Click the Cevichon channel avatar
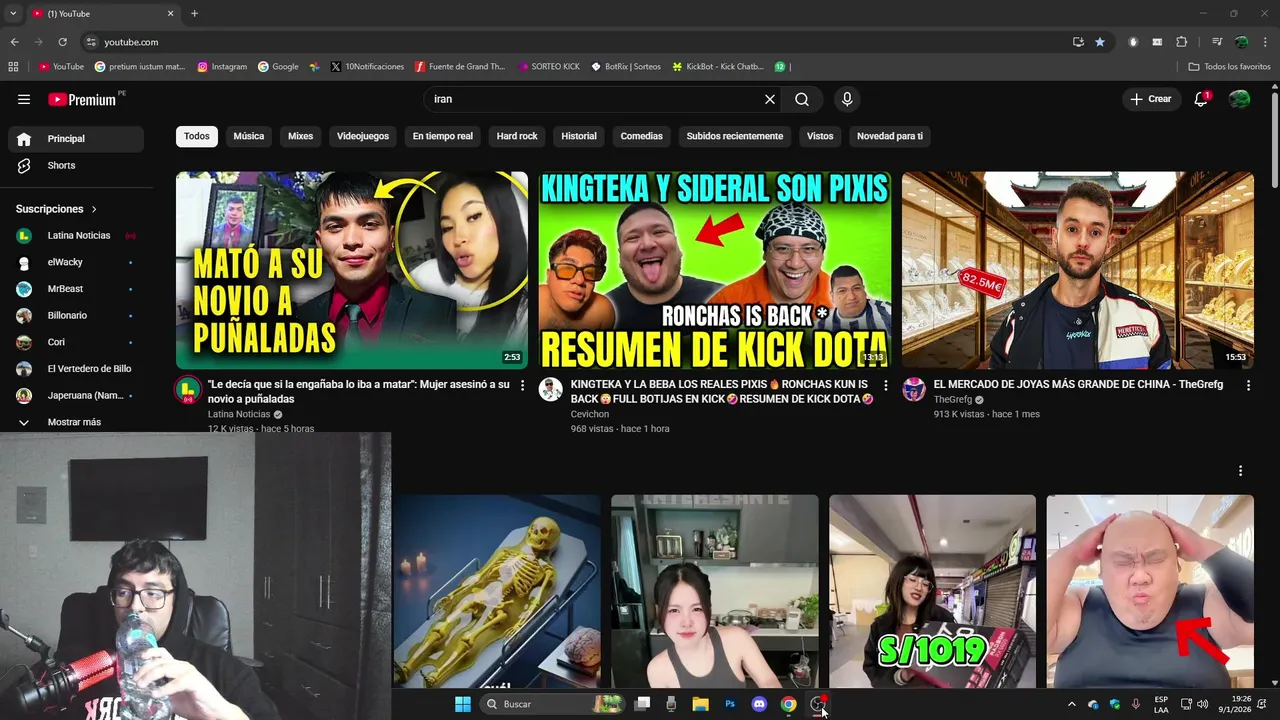 (551, 390)
